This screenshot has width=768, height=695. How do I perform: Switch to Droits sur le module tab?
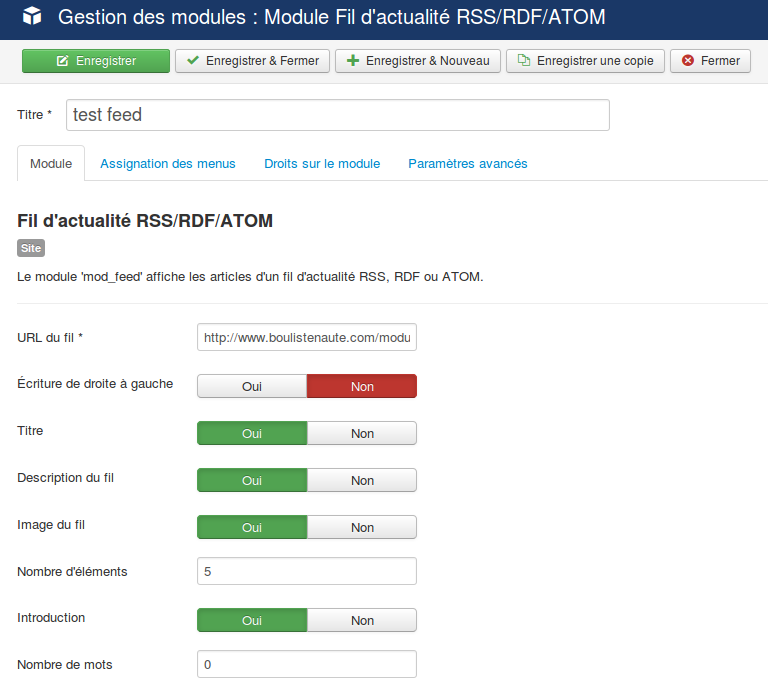(322, 163)
